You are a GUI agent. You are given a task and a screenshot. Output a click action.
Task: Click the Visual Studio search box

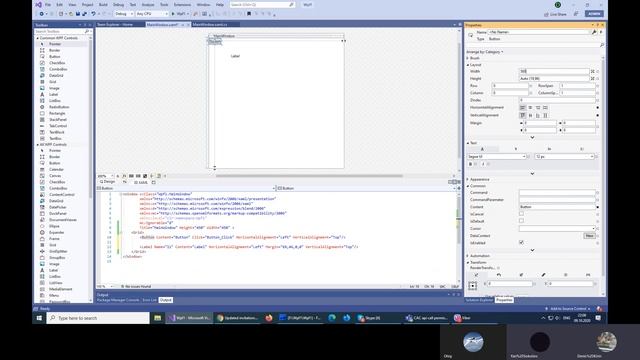pos(262,4)
